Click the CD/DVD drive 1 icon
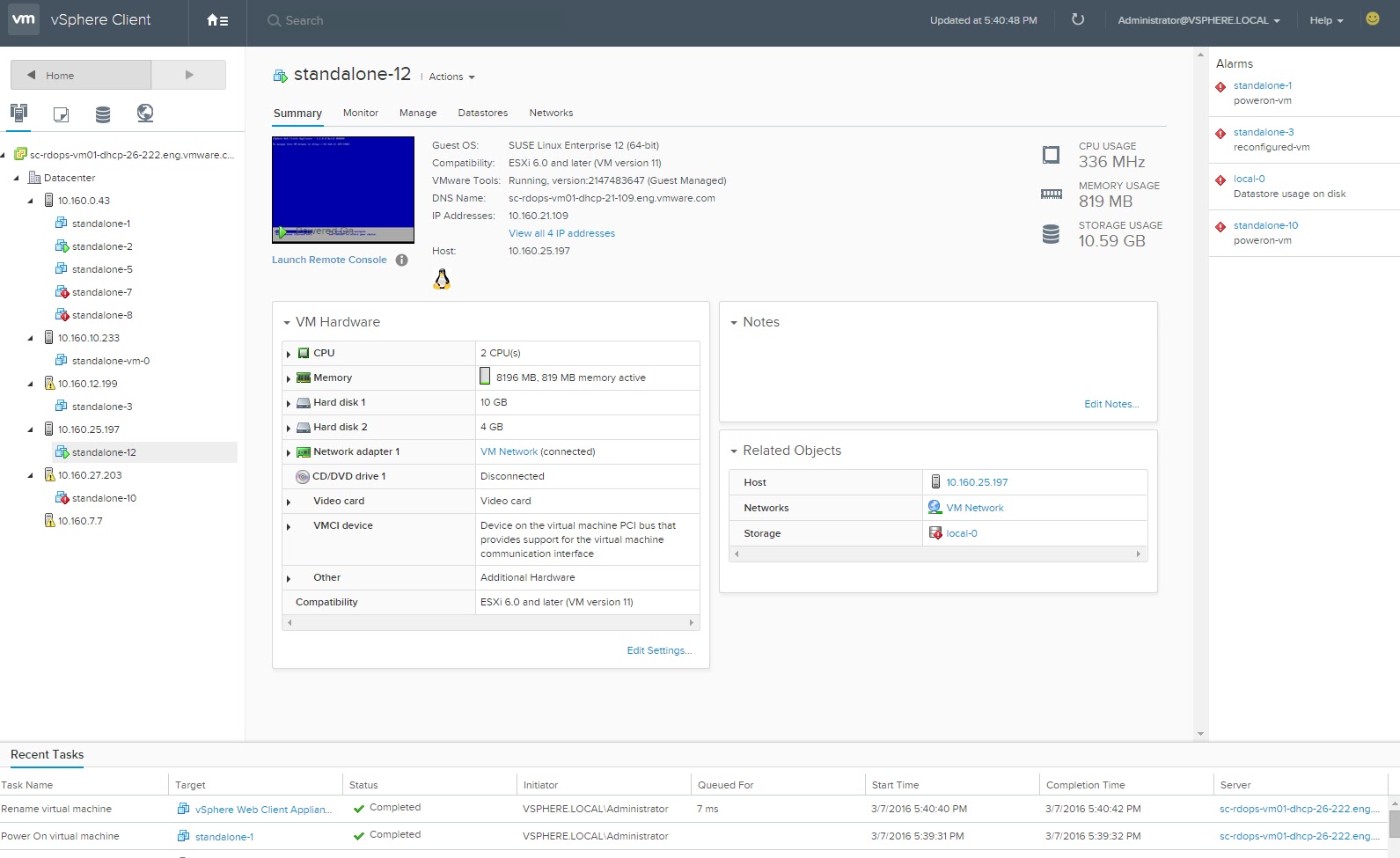This screenshot has height=858, width=1400. coord(303,476)
